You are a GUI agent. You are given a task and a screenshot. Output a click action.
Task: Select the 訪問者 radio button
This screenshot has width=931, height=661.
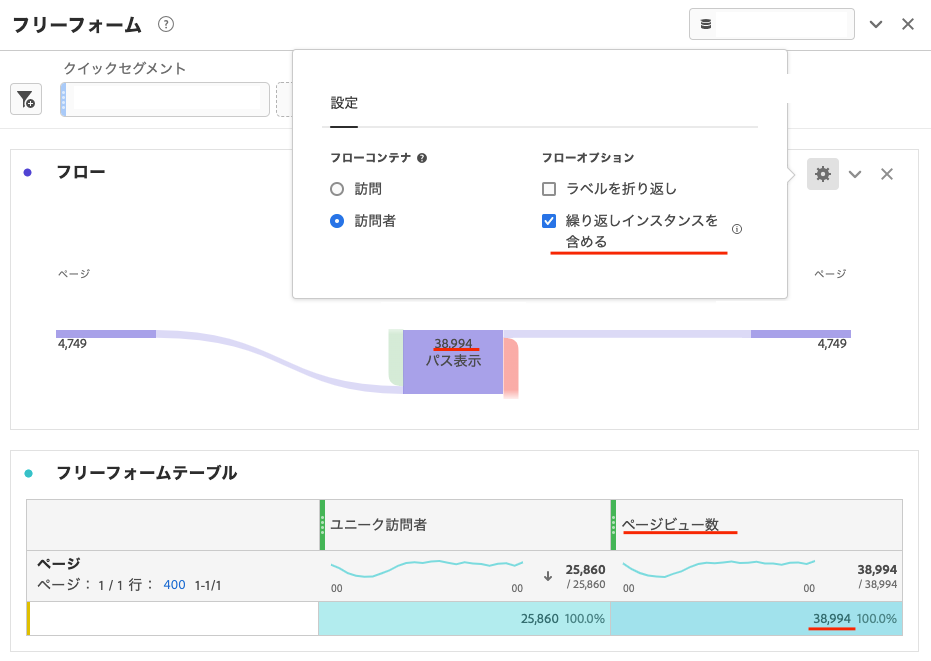pyautogui.click(x=337, y=221)
